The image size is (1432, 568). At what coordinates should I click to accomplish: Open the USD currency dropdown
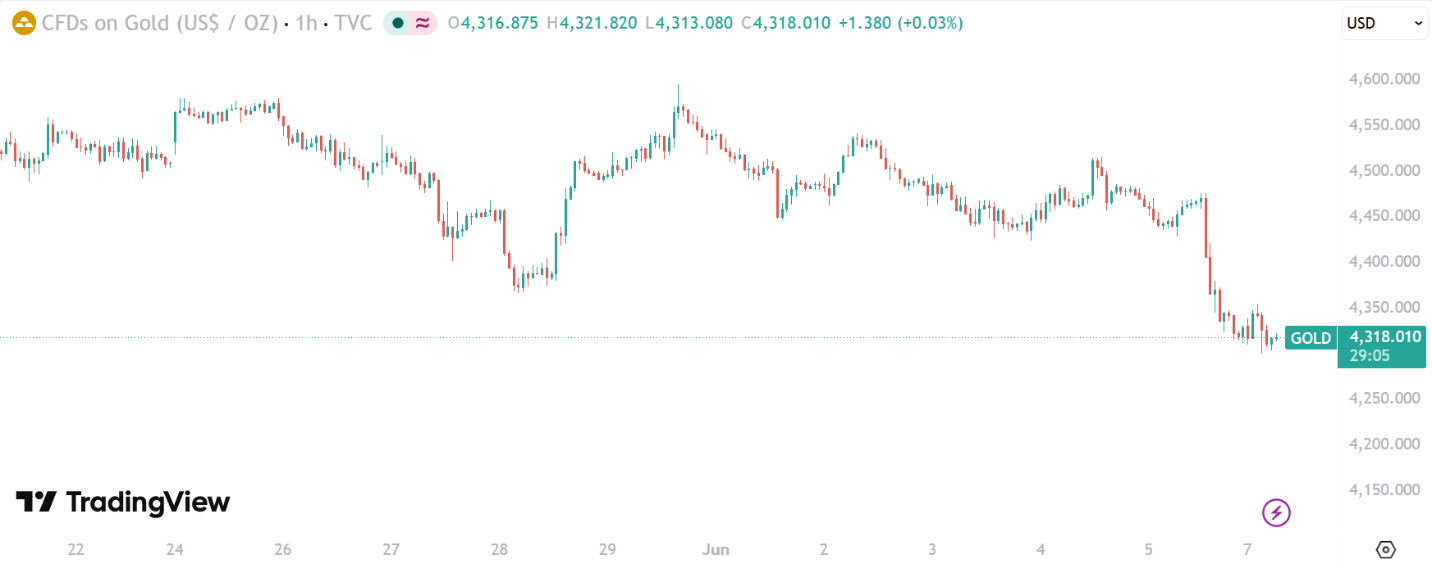[1385, 23]
